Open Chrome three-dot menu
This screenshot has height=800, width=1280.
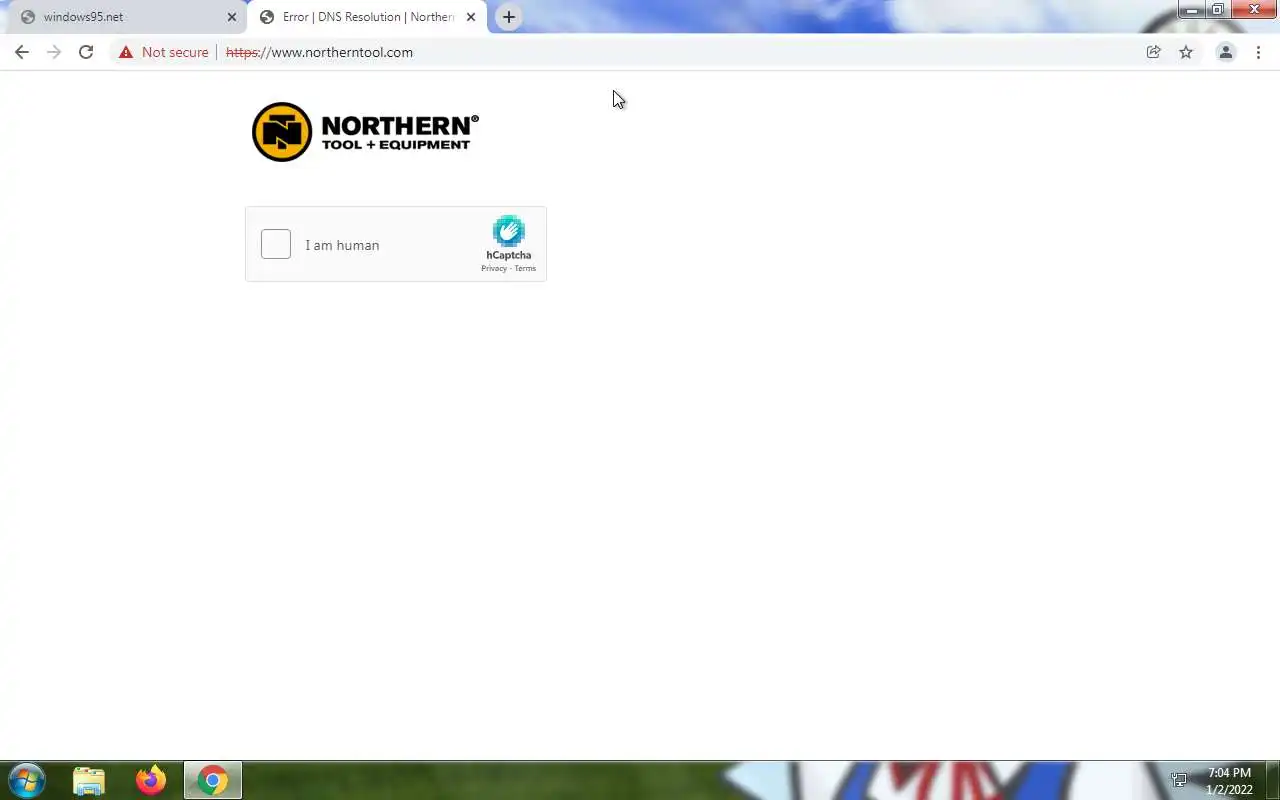(1258, 52)
